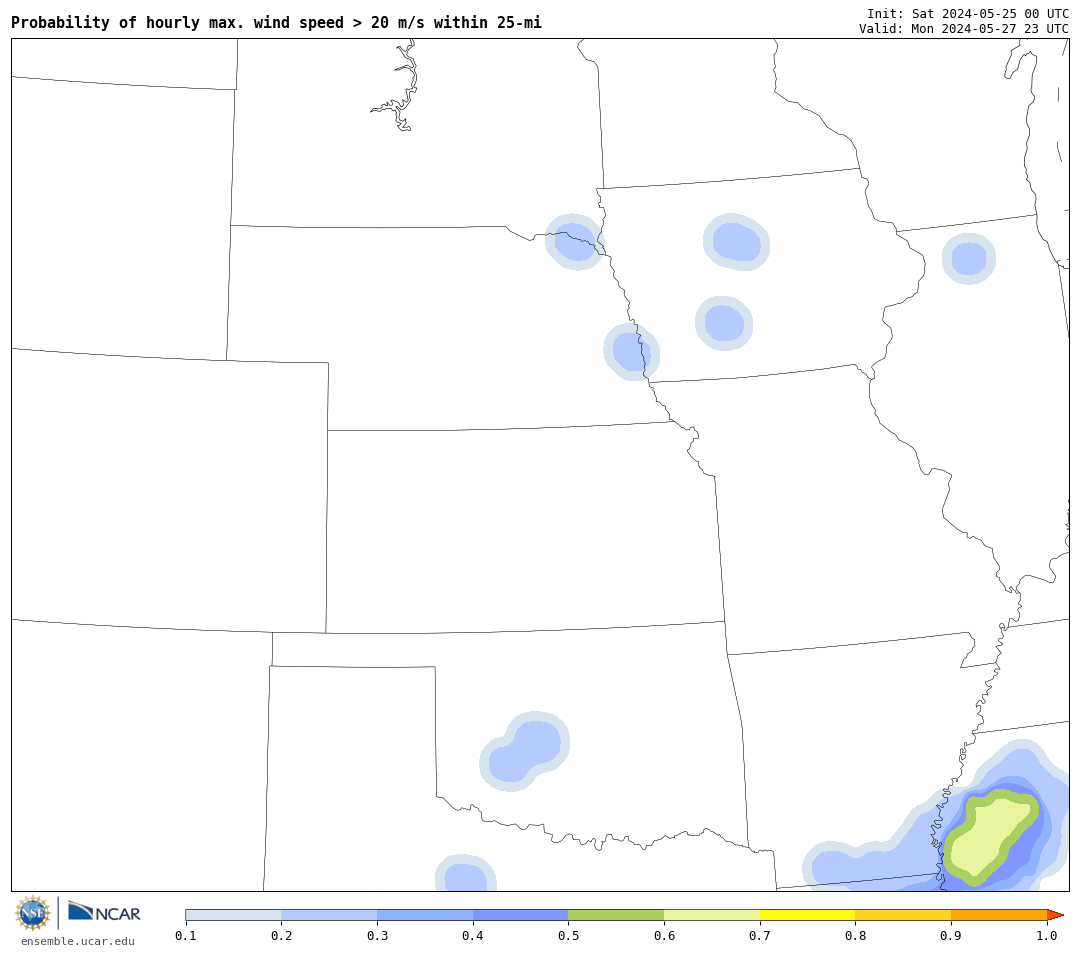The image size is (1080, 954).
Task: Click the yellow high-probability area over Mississippi
Action: [989, 837]
